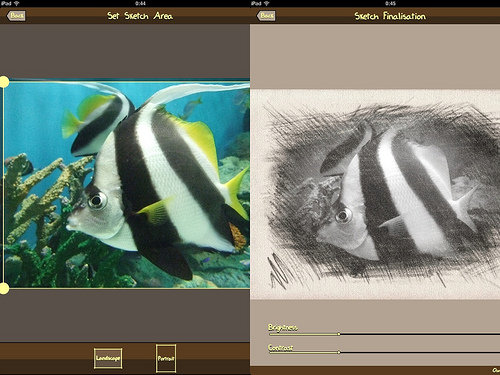Click the pencil sketch fish preview
The height and width of the screenshot is (375, 500).
[x=375, y=194]
